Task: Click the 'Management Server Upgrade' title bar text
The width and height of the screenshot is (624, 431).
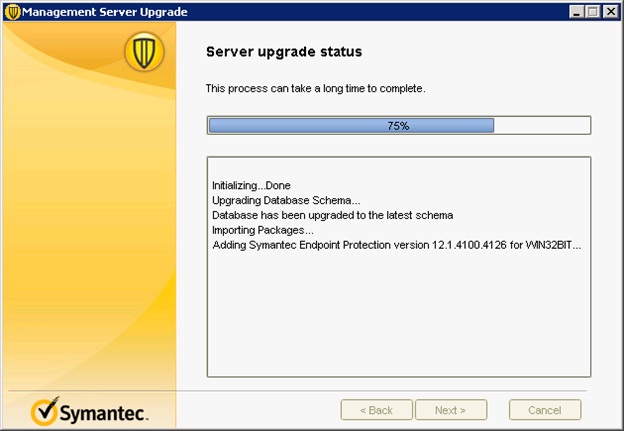Action: pos(105,12)
